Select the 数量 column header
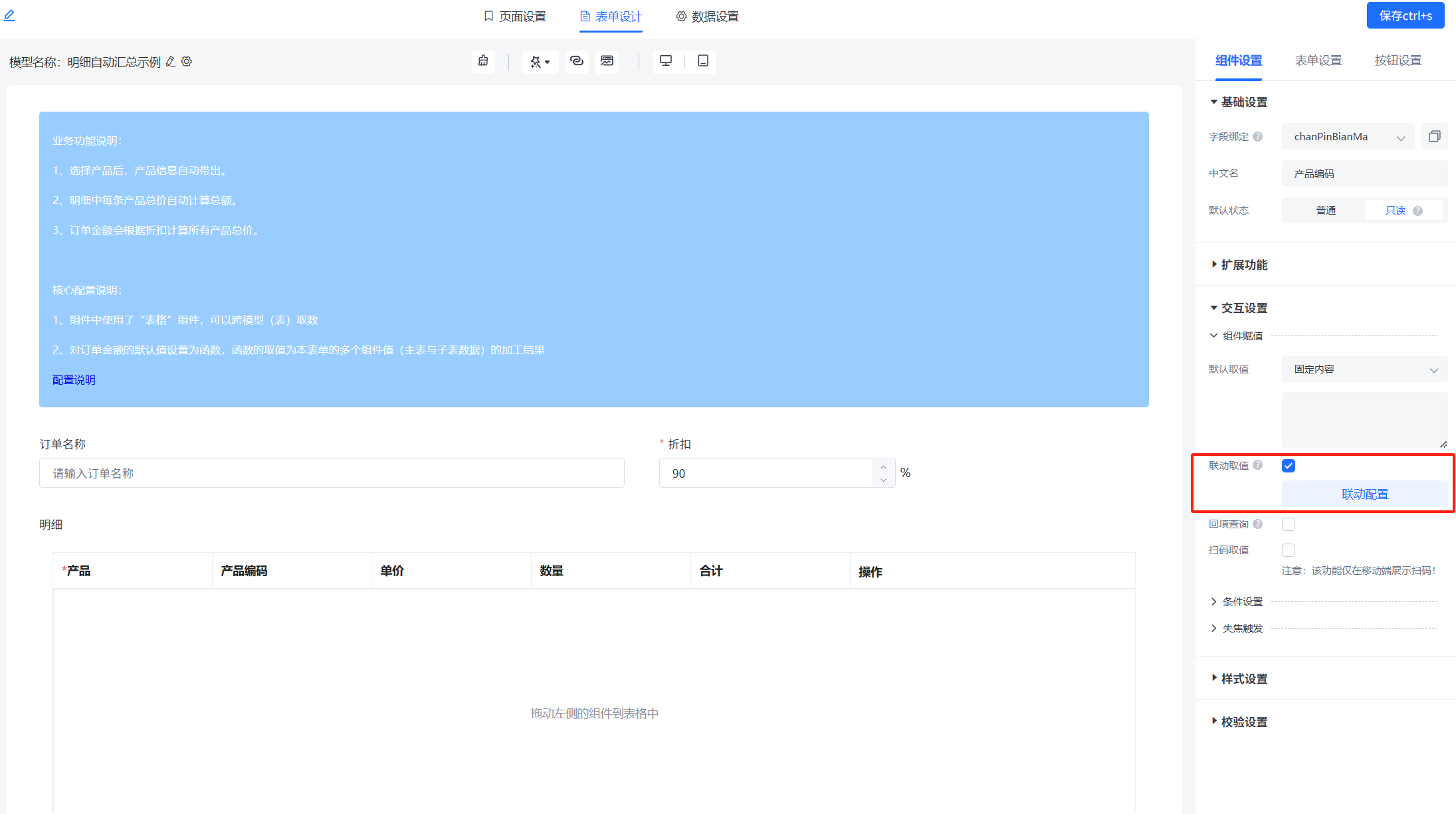 pos(611,571)
